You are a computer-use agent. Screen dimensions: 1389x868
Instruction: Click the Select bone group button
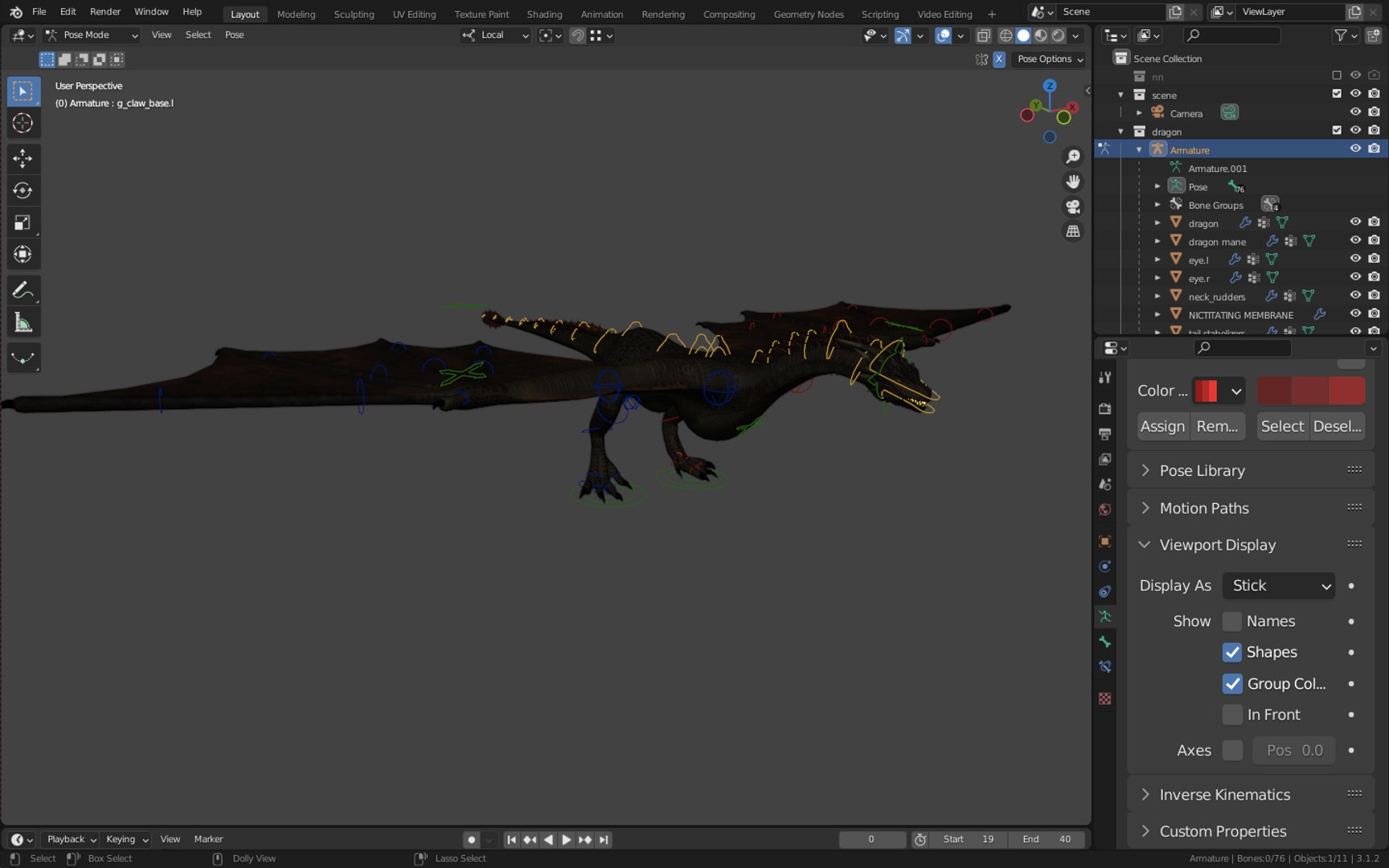click(x=1282, y=426)
